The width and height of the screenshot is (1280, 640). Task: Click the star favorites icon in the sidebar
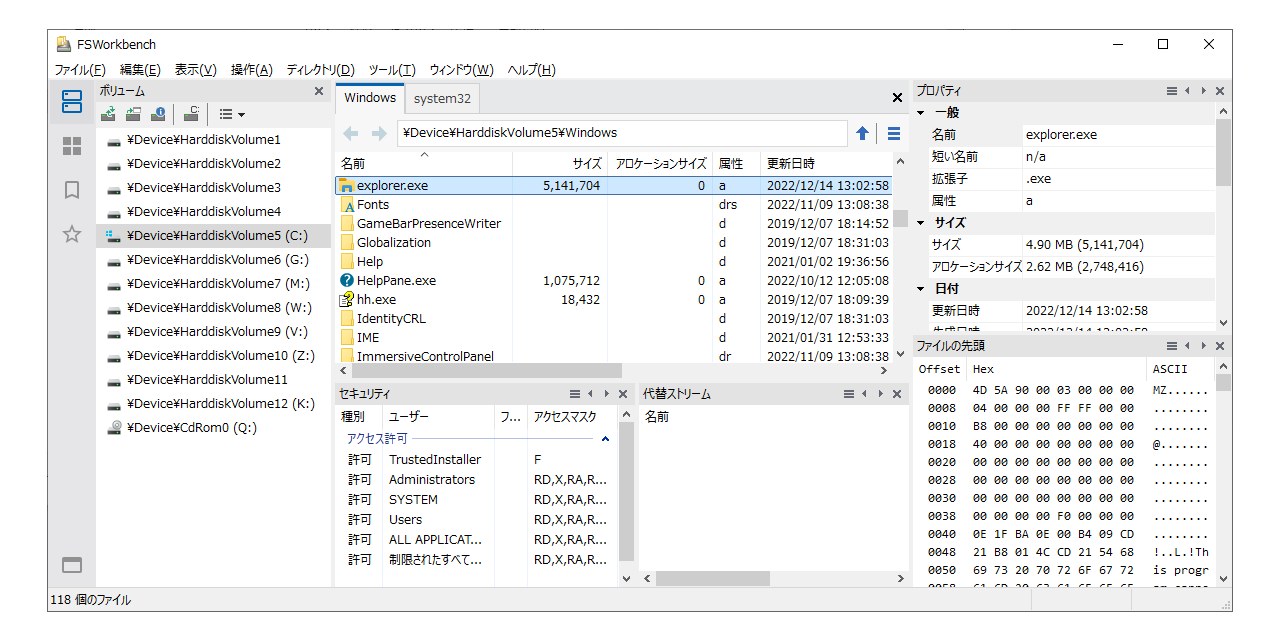click(x=71, y=234)
